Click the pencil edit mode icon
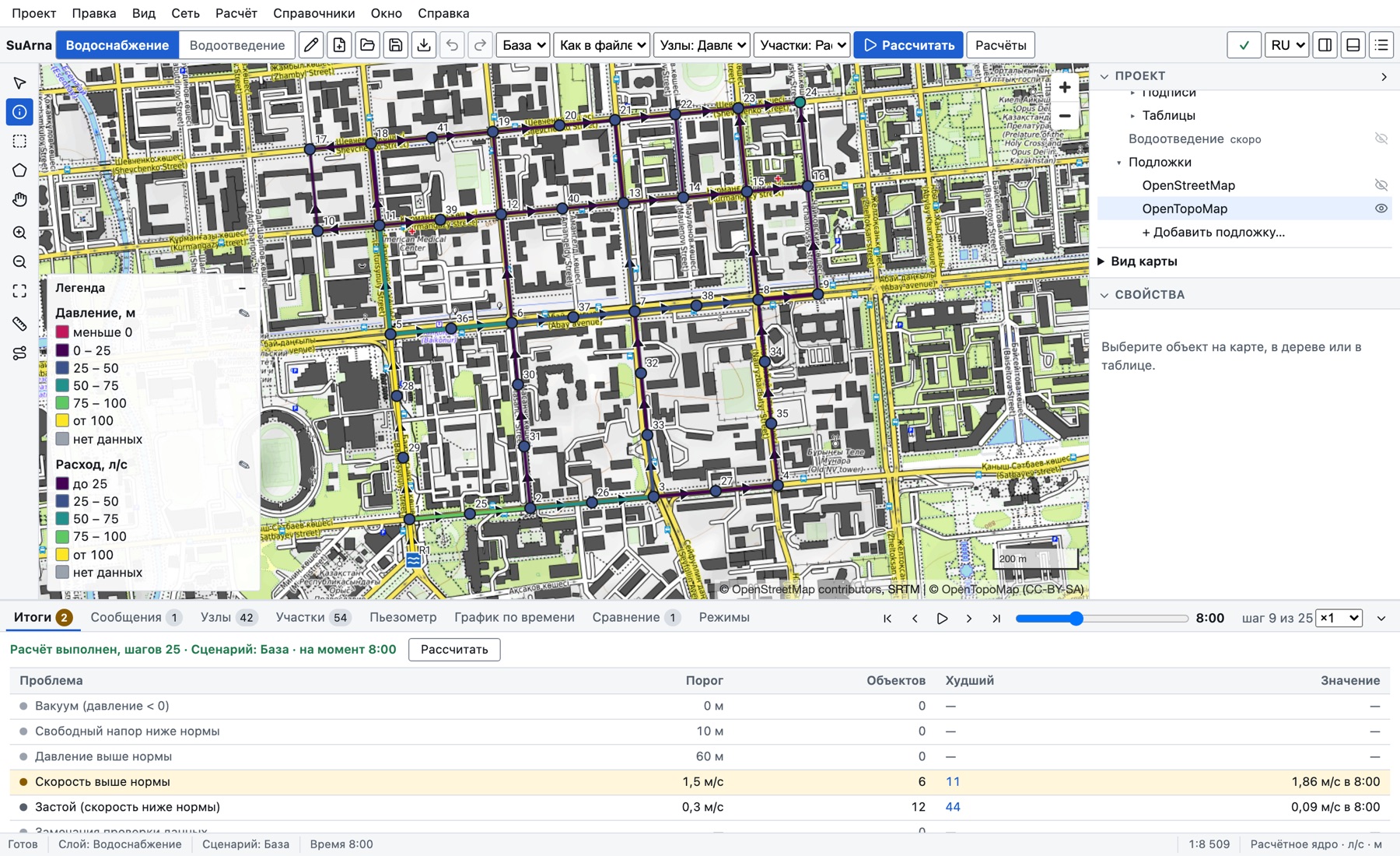This screenshot has width=1400, height=856. point(311,45)
